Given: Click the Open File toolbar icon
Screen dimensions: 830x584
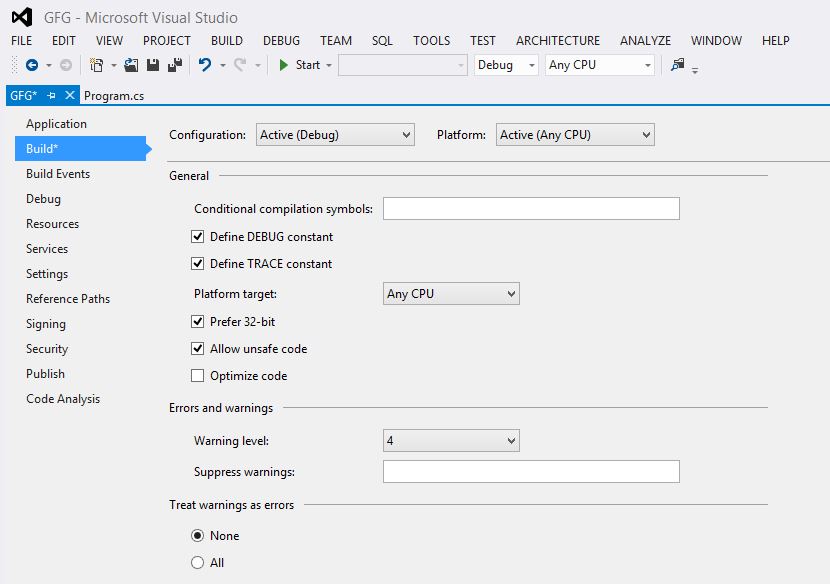Looking at the screenshot, I should (x=131, y=65).
